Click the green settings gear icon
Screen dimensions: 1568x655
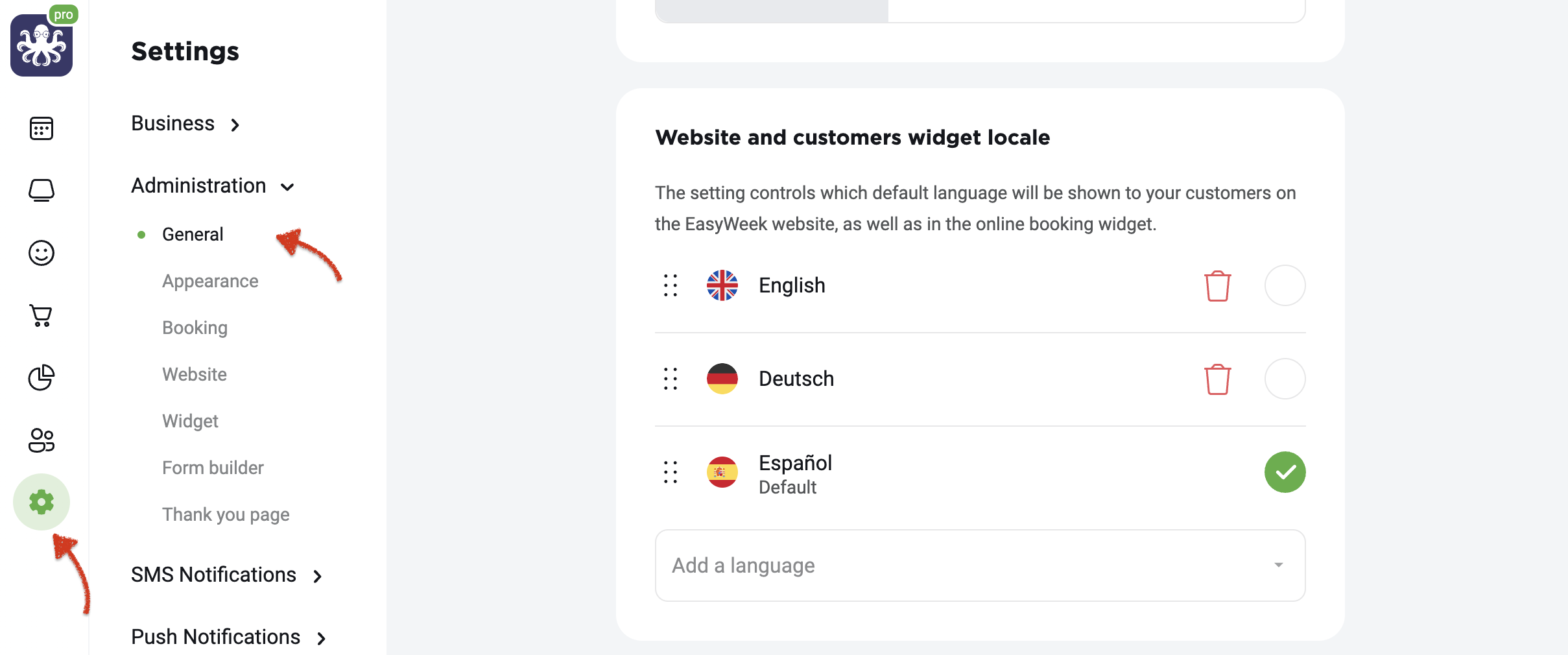(42, 502)
